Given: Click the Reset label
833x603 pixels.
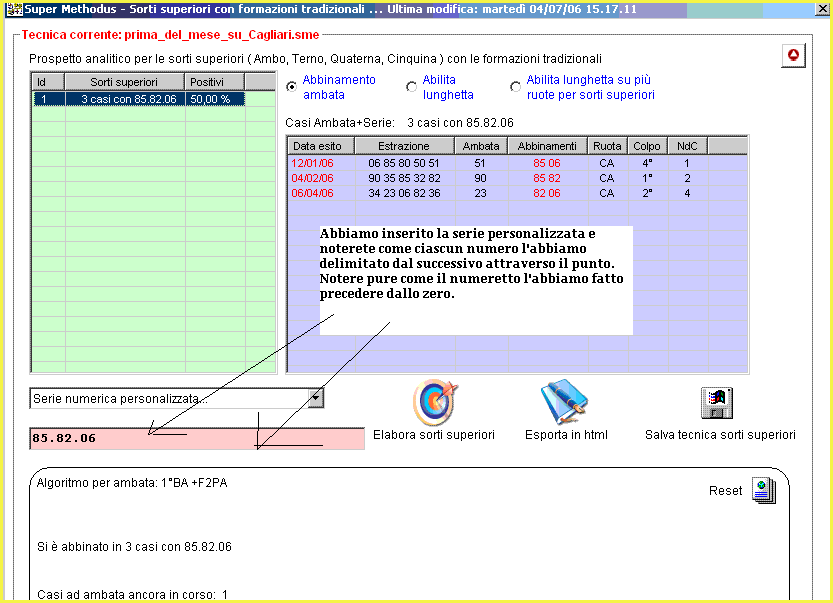Looking at the screenshot, I should tap(725, 490).
